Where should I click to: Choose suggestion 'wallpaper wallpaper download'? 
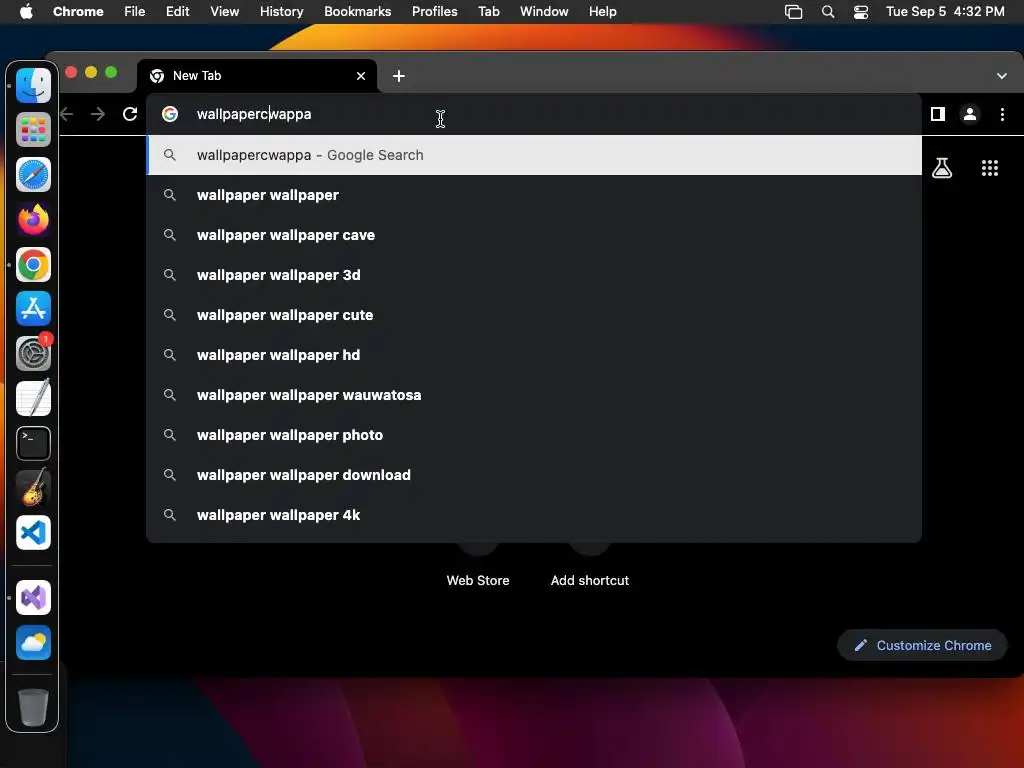[x=534, y=475]
